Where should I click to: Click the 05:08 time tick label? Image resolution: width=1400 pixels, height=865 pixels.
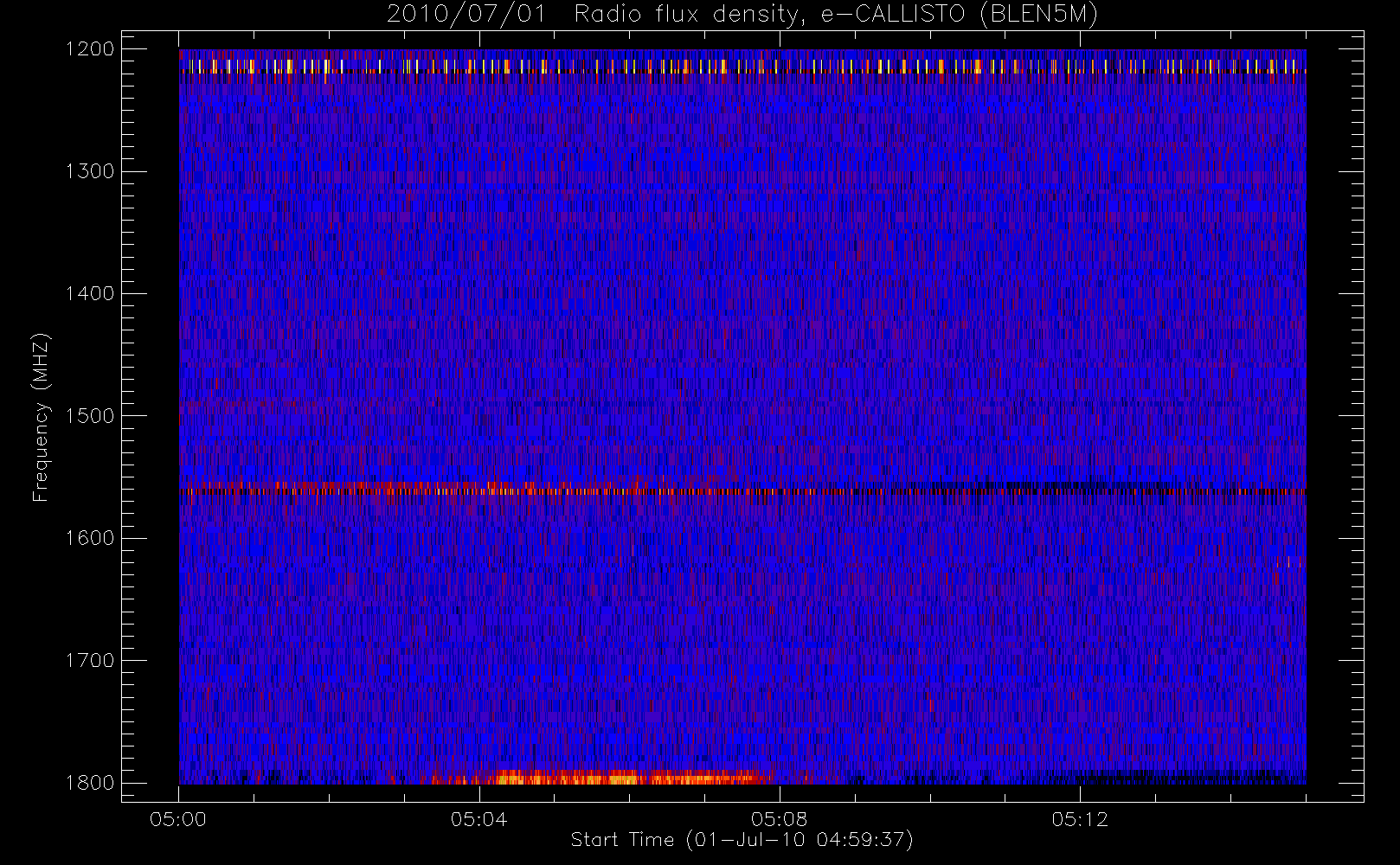pyautogui.click(x=780, y=819)
